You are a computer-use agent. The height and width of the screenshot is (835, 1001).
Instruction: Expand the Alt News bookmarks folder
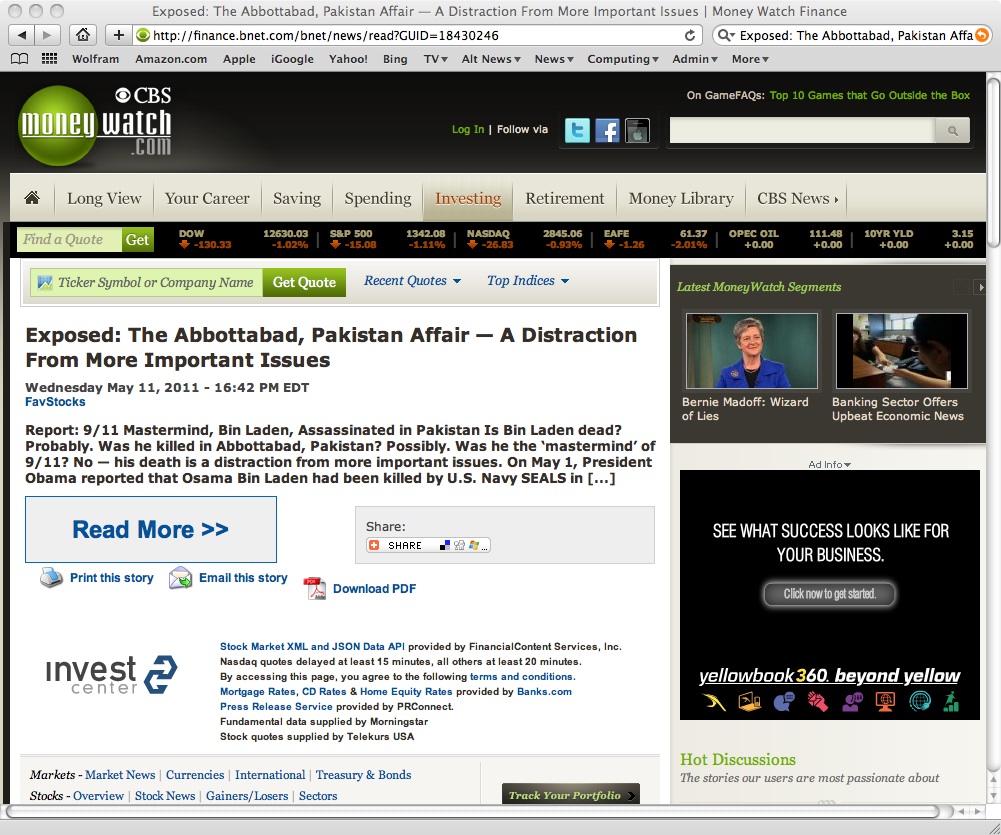pyautogui.click(x=491, y=59)
